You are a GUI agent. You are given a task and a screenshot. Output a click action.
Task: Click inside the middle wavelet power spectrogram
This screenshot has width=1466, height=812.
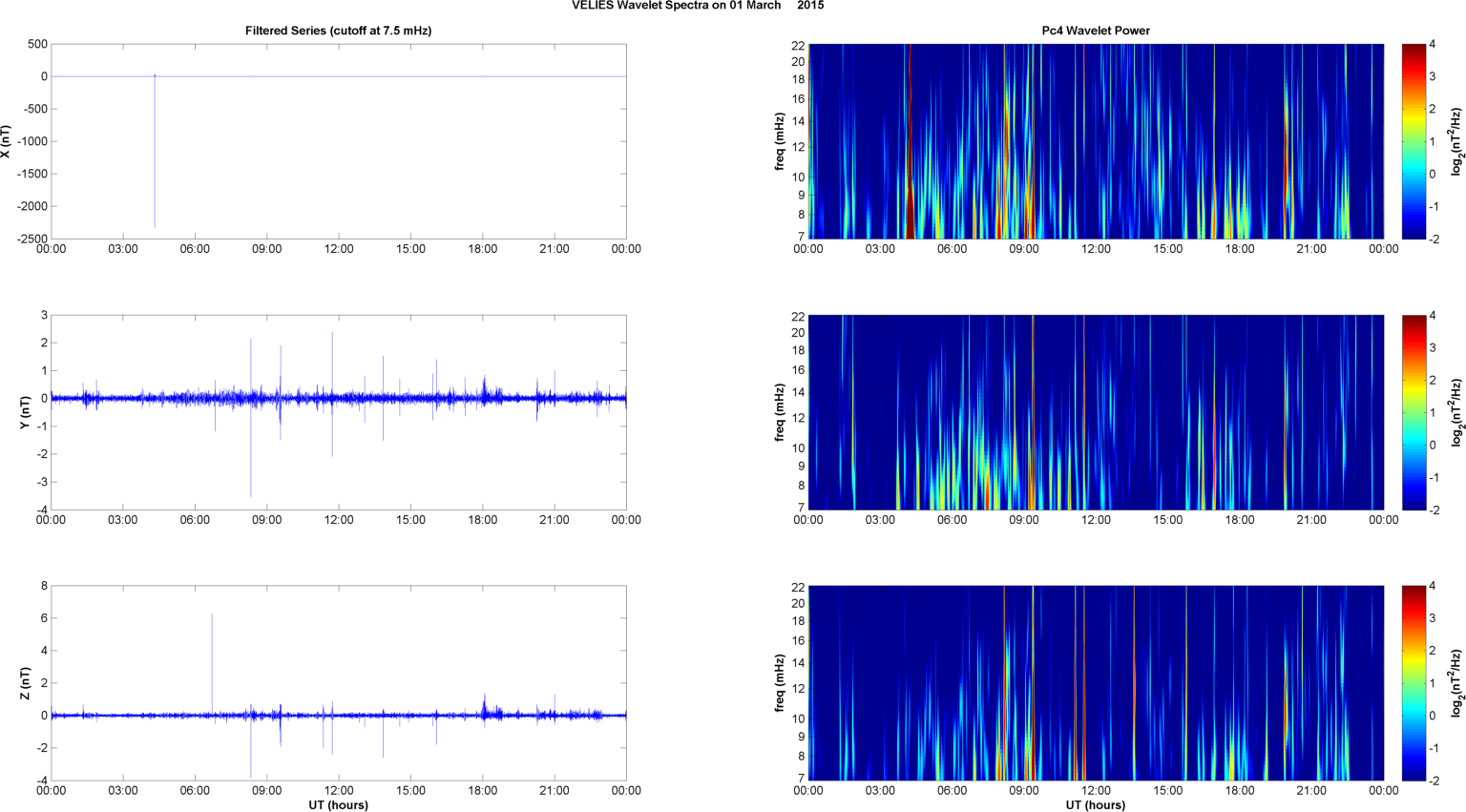point(1096,412)
